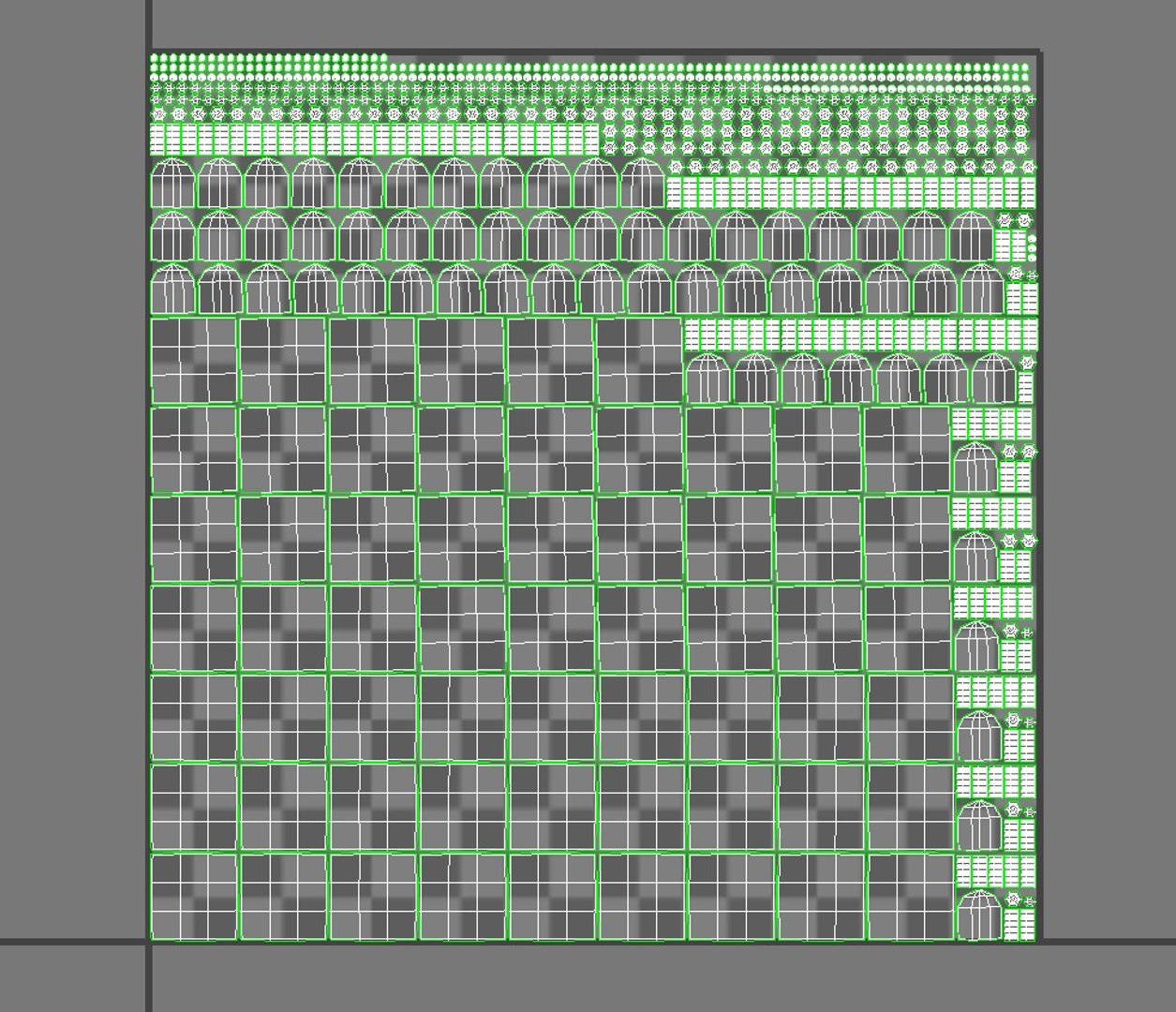
Task: Select the arched UV shell in the bottom-right corner
Action: (980, 915)
